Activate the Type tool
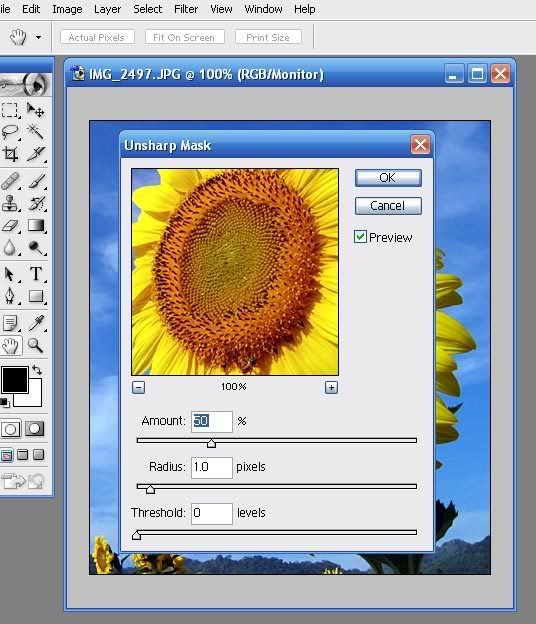 coord(35,274)
